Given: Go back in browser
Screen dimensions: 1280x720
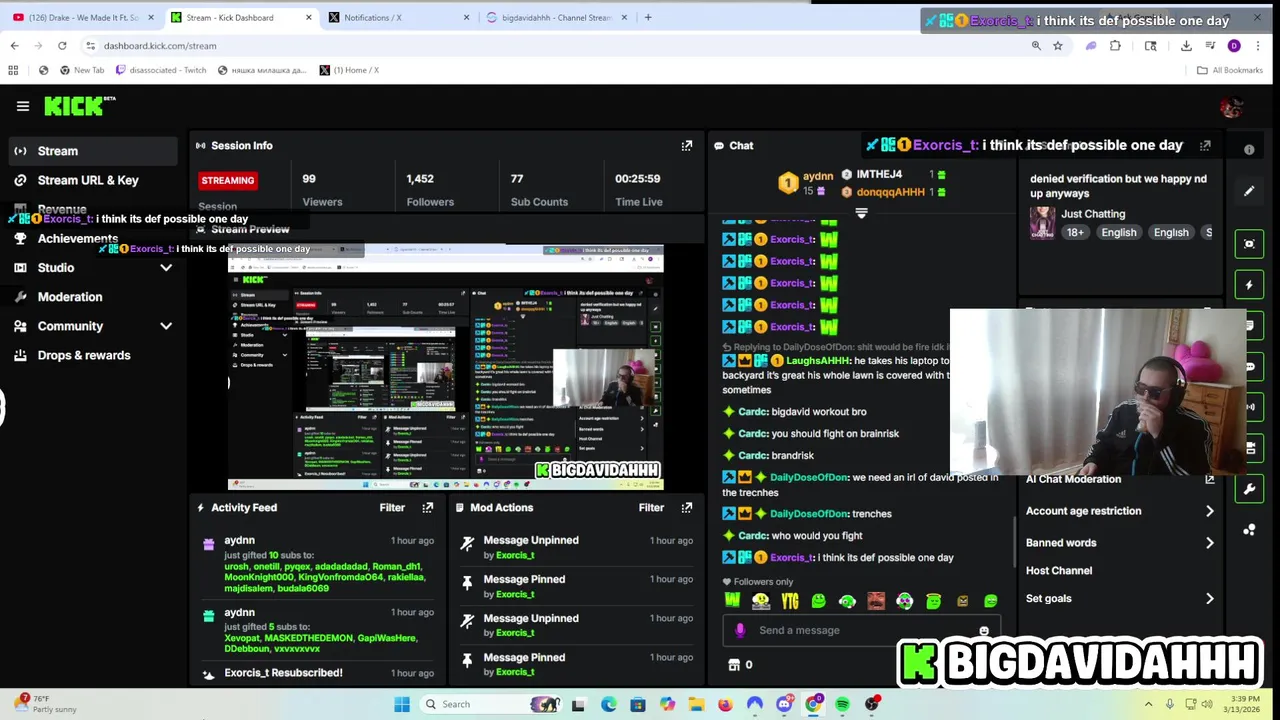Looking at the screenshot, I should point(14,46).
